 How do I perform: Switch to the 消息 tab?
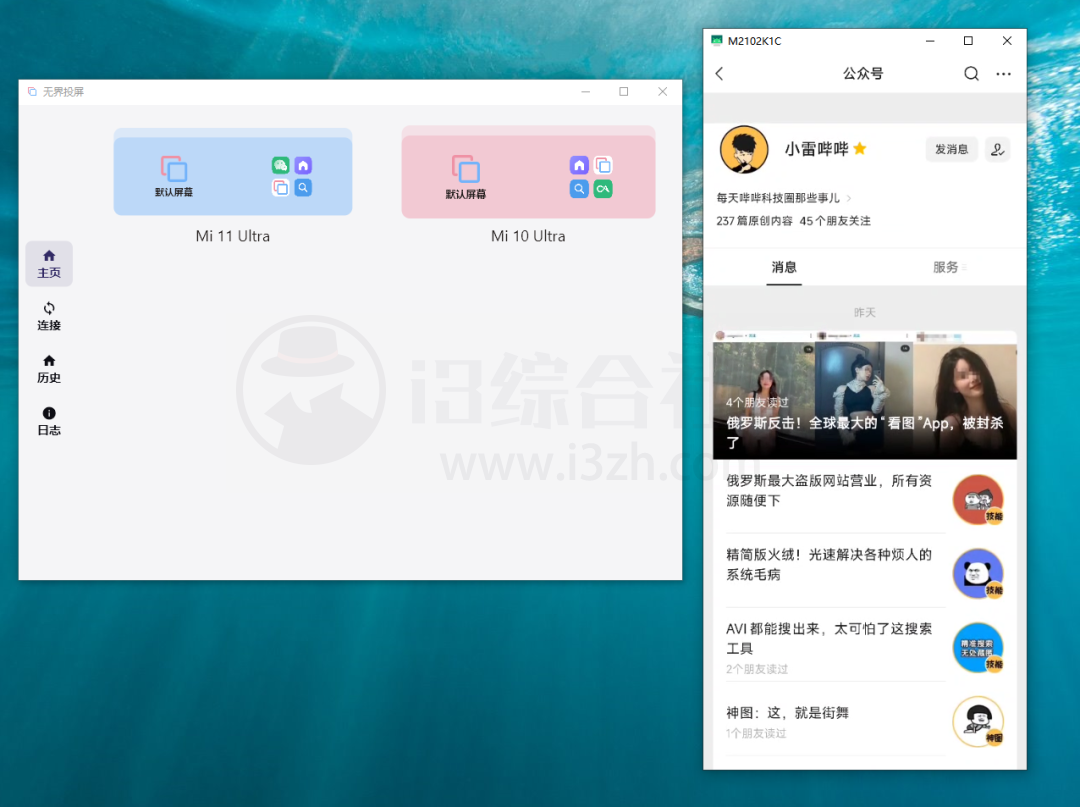[784, 268]
